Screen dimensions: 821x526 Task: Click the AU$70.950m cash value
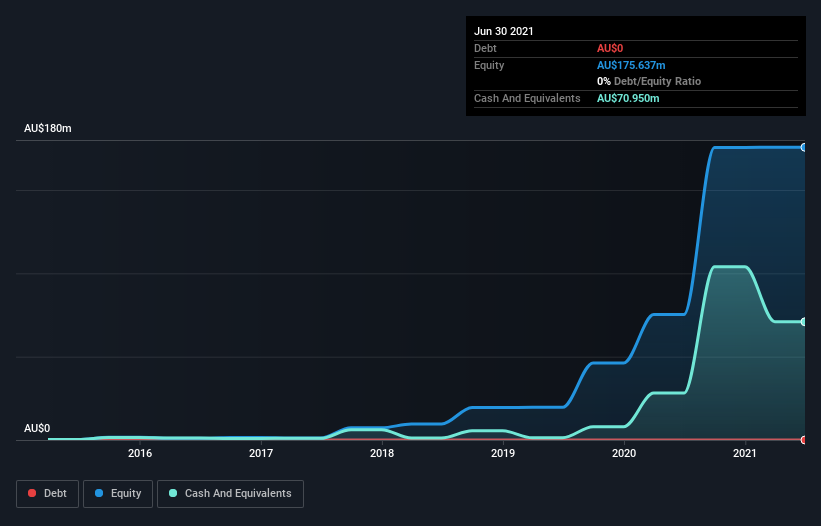(x=628, y=98)
